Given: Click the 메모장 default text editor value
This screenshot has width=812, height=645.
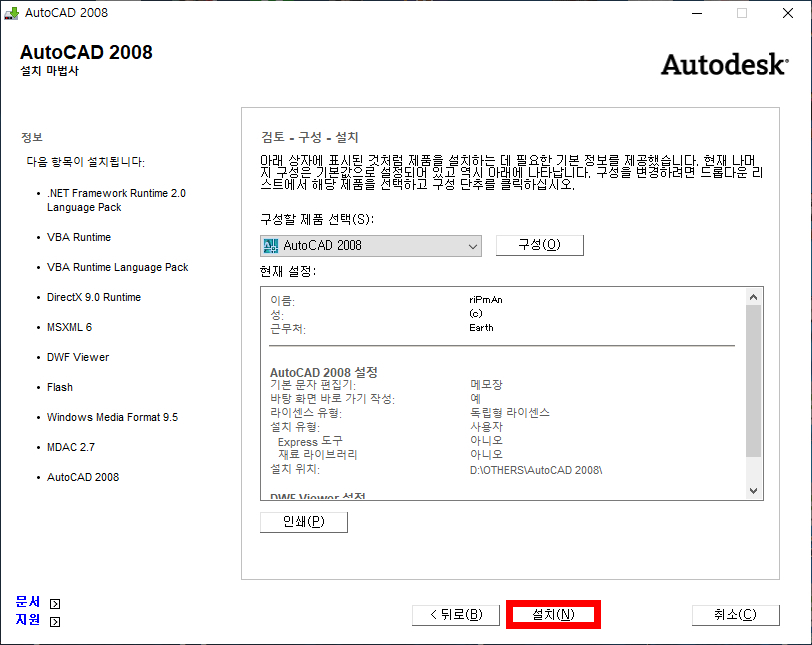Looking at the screenshot, I should tap(486, 385).
